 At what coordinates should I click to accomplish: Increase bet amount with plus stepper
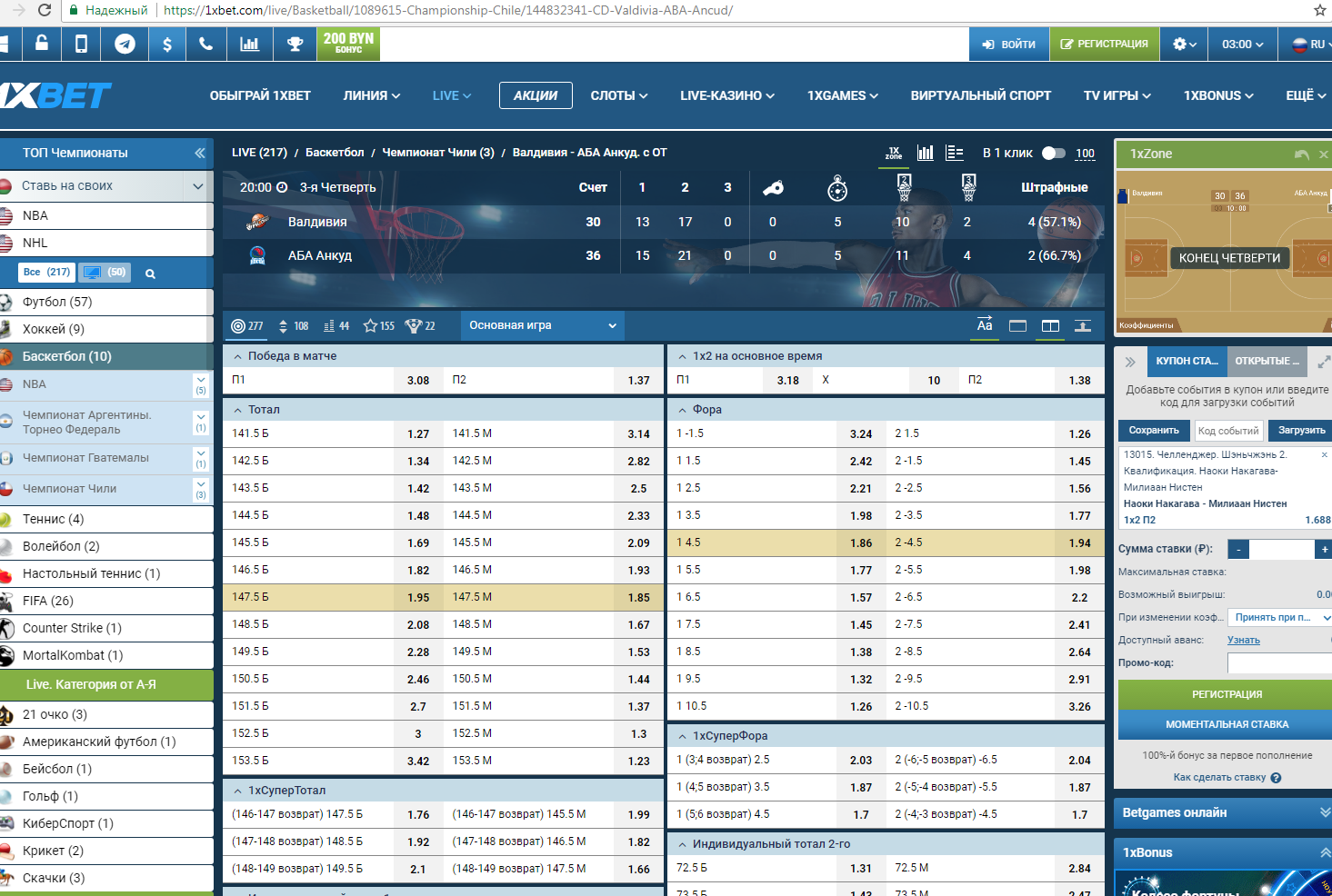pos(1324,549)
